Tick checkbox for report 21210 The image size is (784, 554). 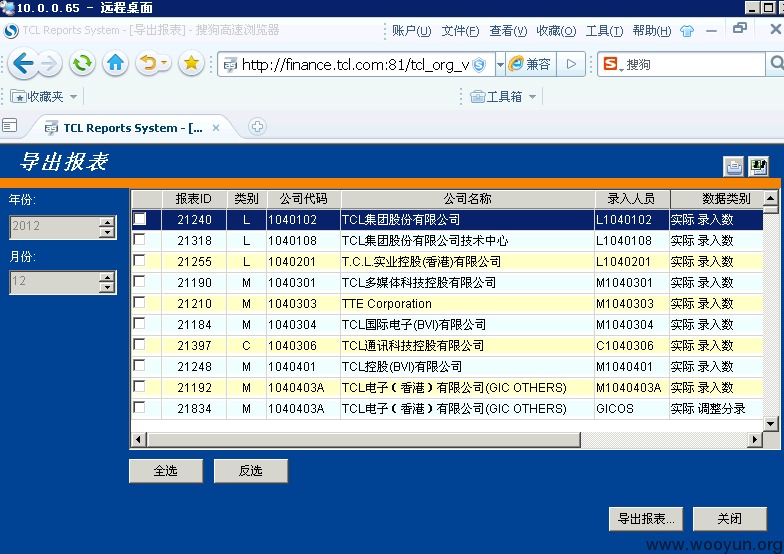pos(140,302)
